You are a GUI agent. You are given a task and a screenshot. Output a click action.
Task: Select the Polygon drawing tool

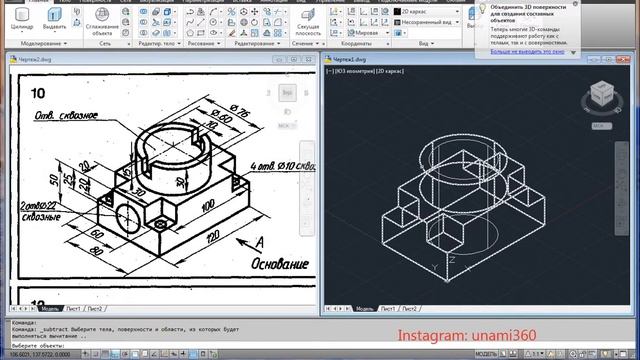click(x=190, y=32)
